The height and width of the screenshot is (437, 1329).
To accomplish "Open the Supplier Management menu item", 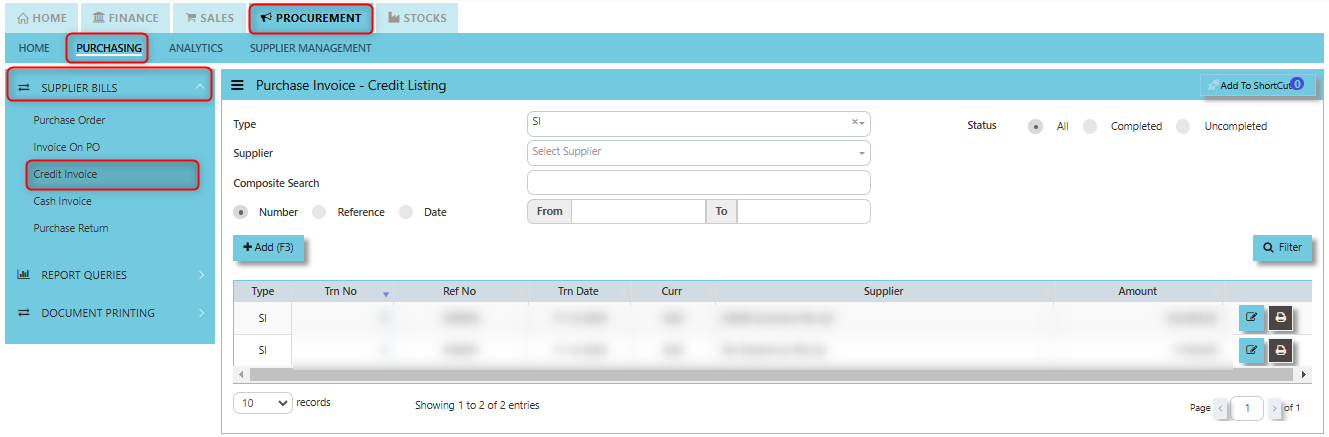I will [310, 48].
